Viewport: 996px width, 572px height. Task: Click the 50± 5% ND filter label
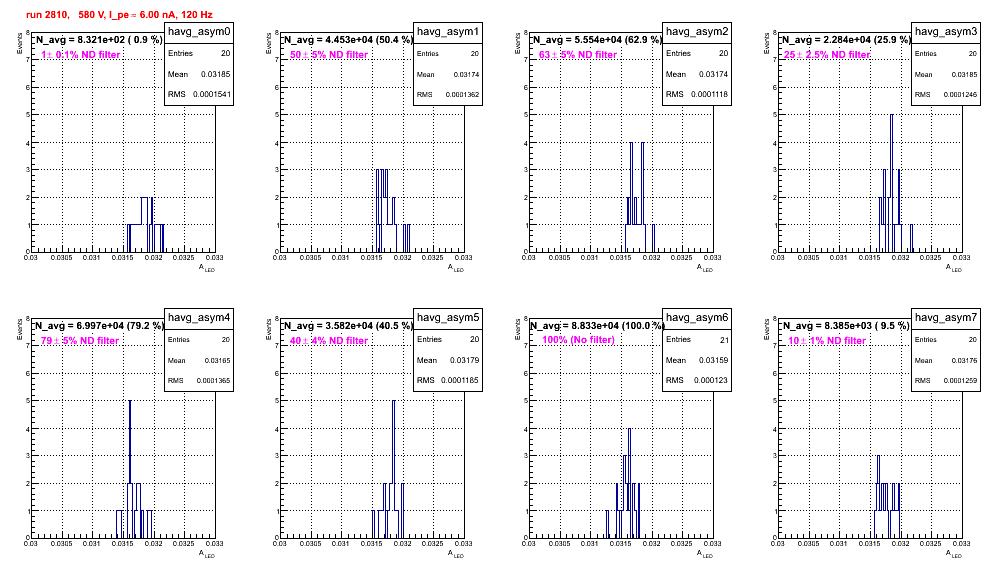pos(329,55)
